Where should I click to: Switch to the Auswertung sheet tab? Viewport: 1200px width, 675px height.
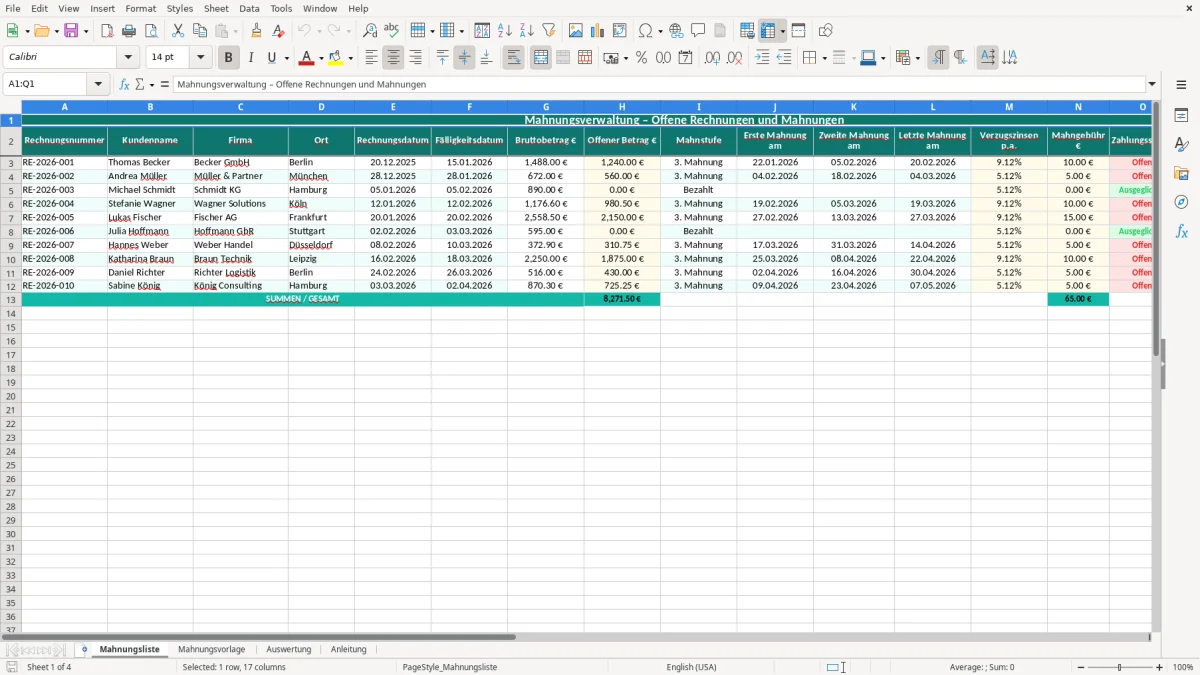(x=288, y=649)
